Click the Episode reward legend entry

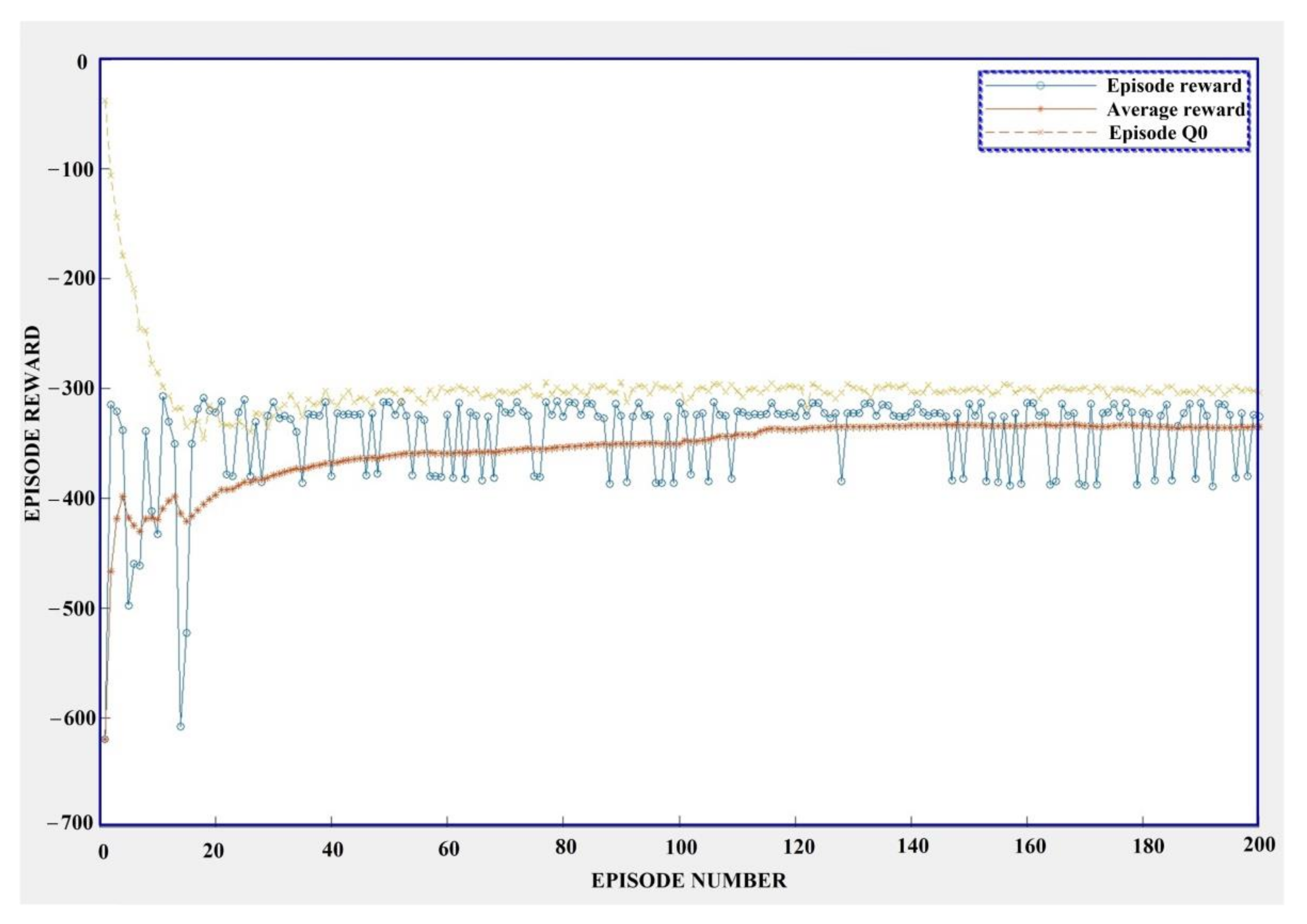click(x=1173, y=86)
